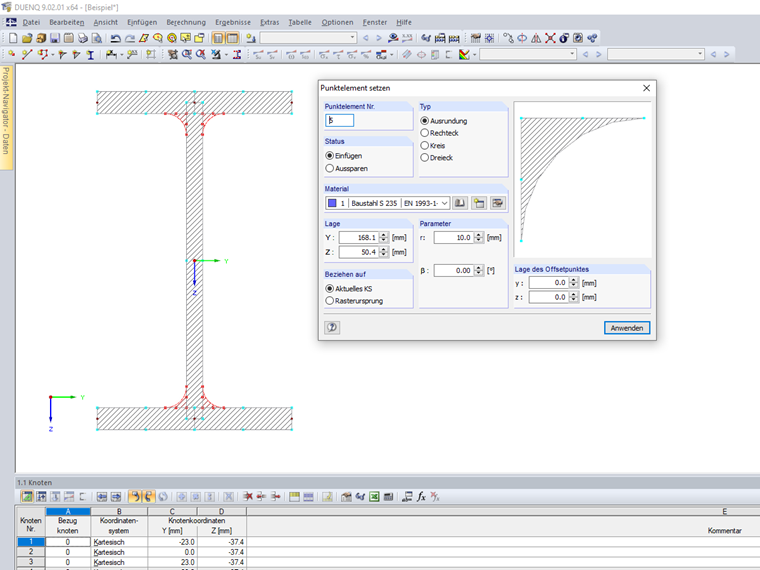
Task: Open the Y position value dropdown arrow
Action: point(383,238)
